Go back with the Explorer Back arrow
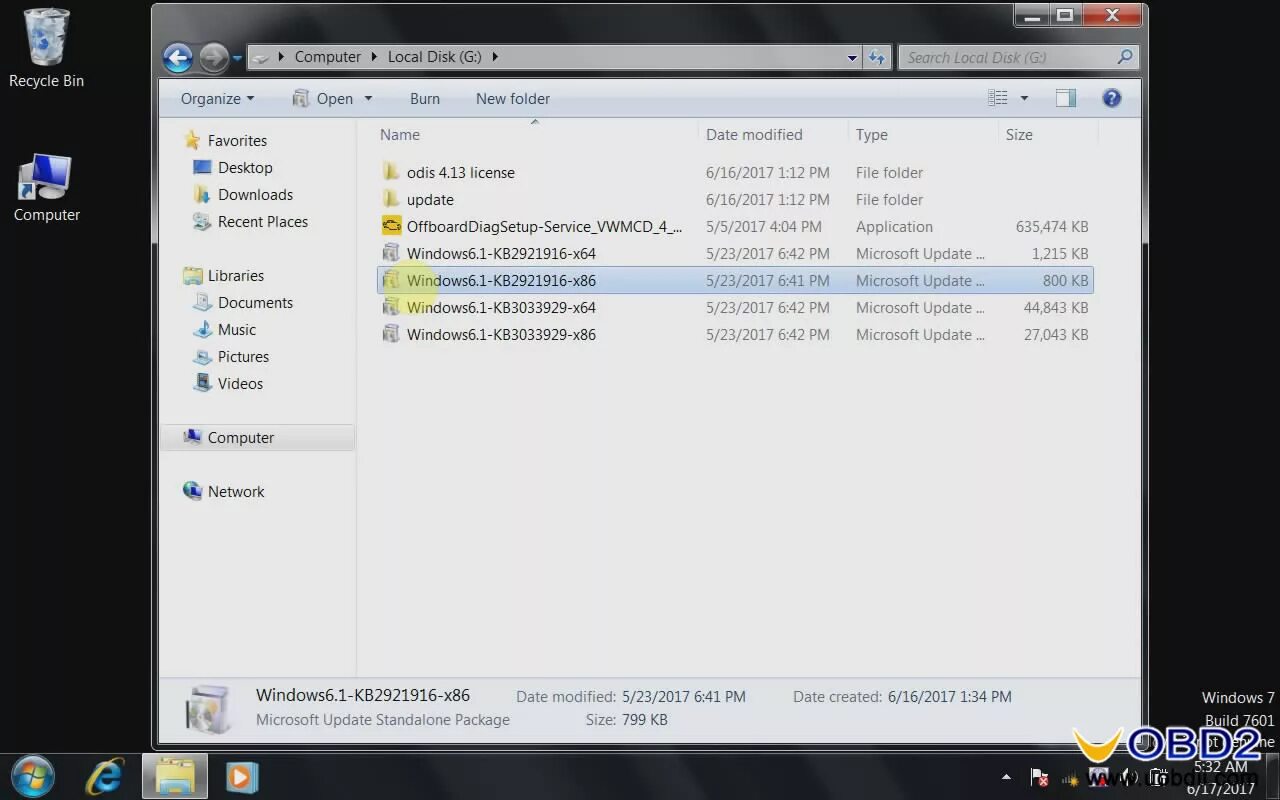 (178, 58)
